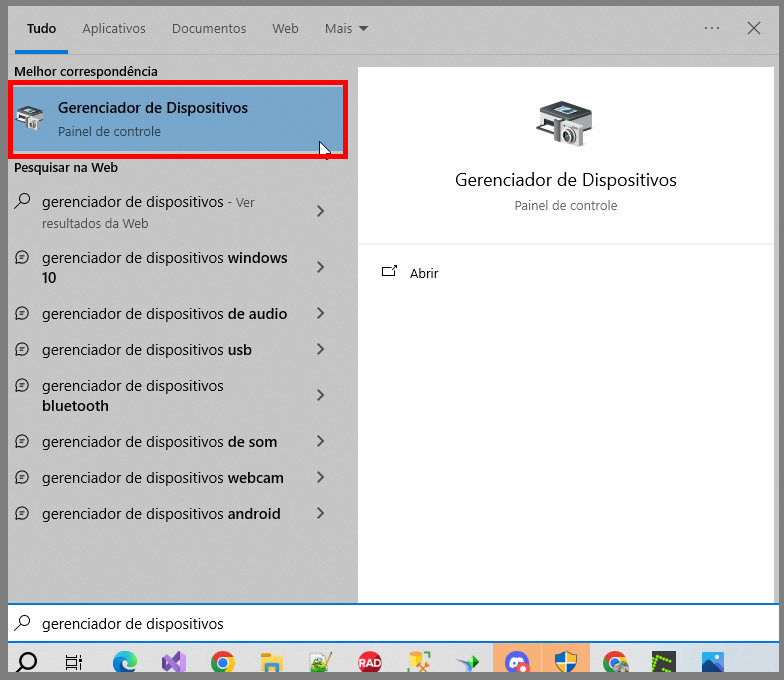Expand arrow for 'gerenciador de dispositivos webcam'
The image size is (784, 680).
pyautogui.click(x=320, y=477)
